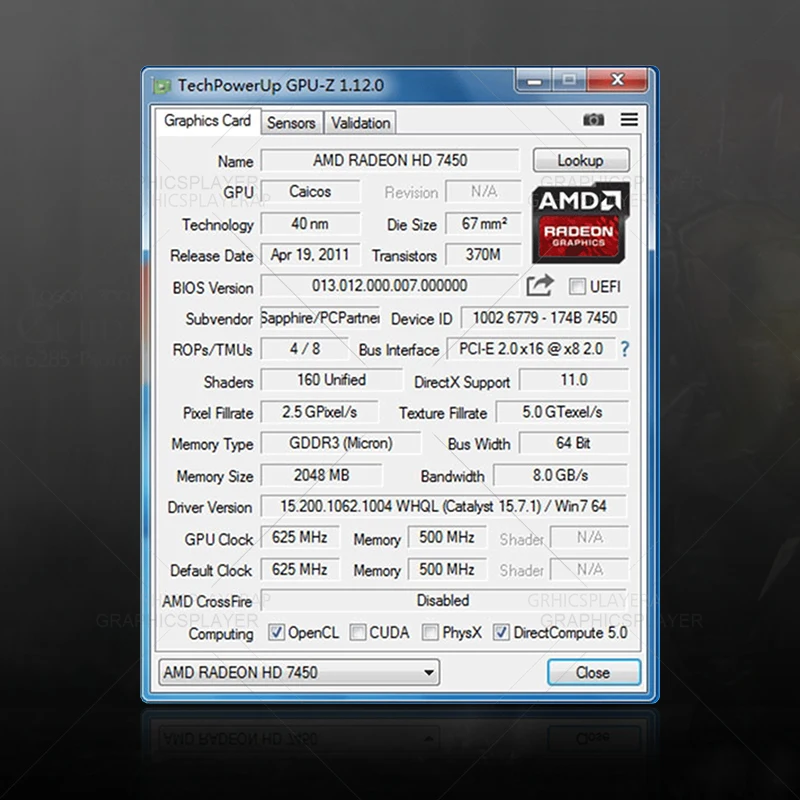
Task: Click the GPU field showing Caicos
Action: [x=310, y=191]
